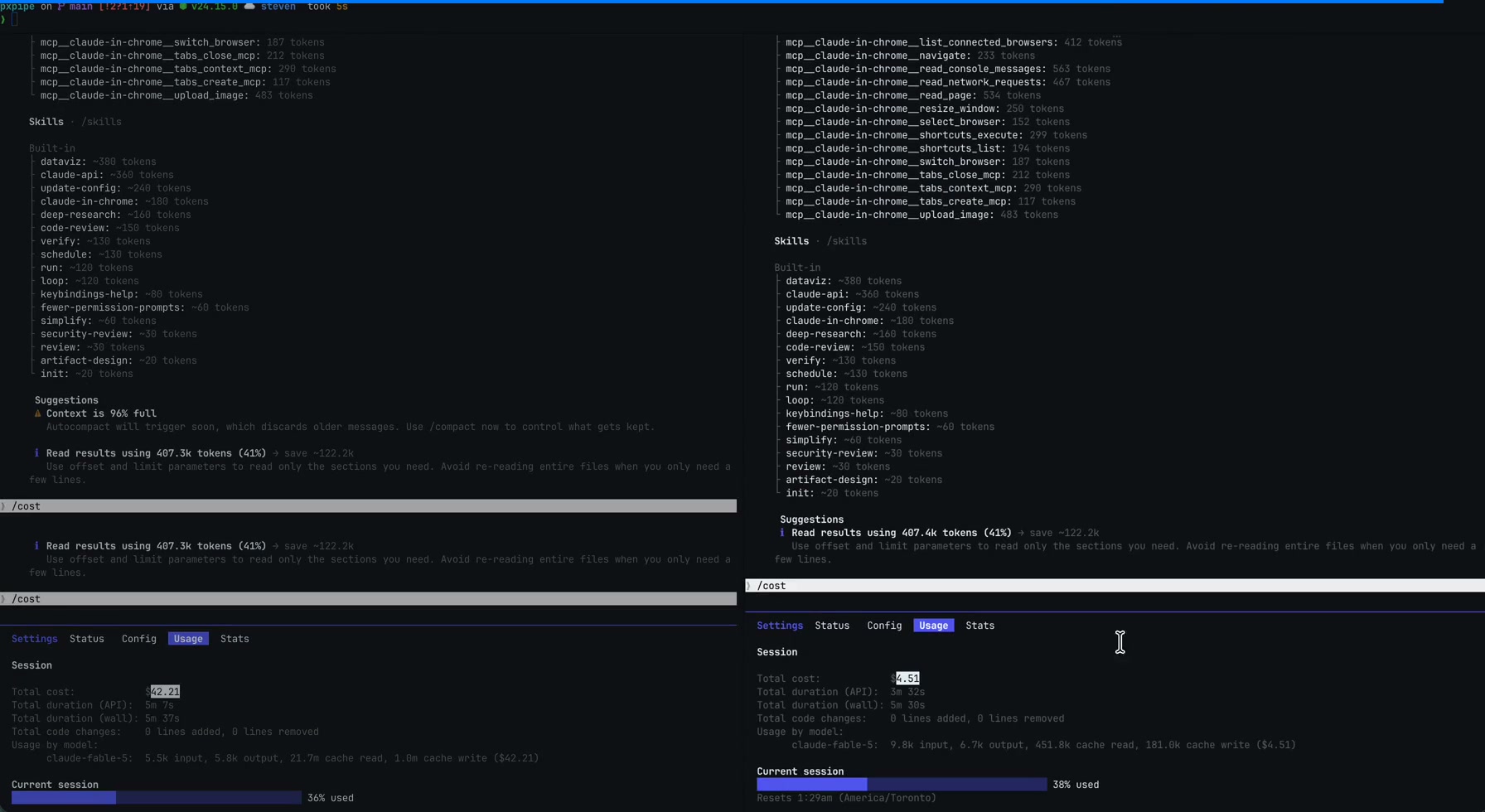Click the bottom /cost prompt line in left pane
1485x812 pixels.
click(368, 599)
